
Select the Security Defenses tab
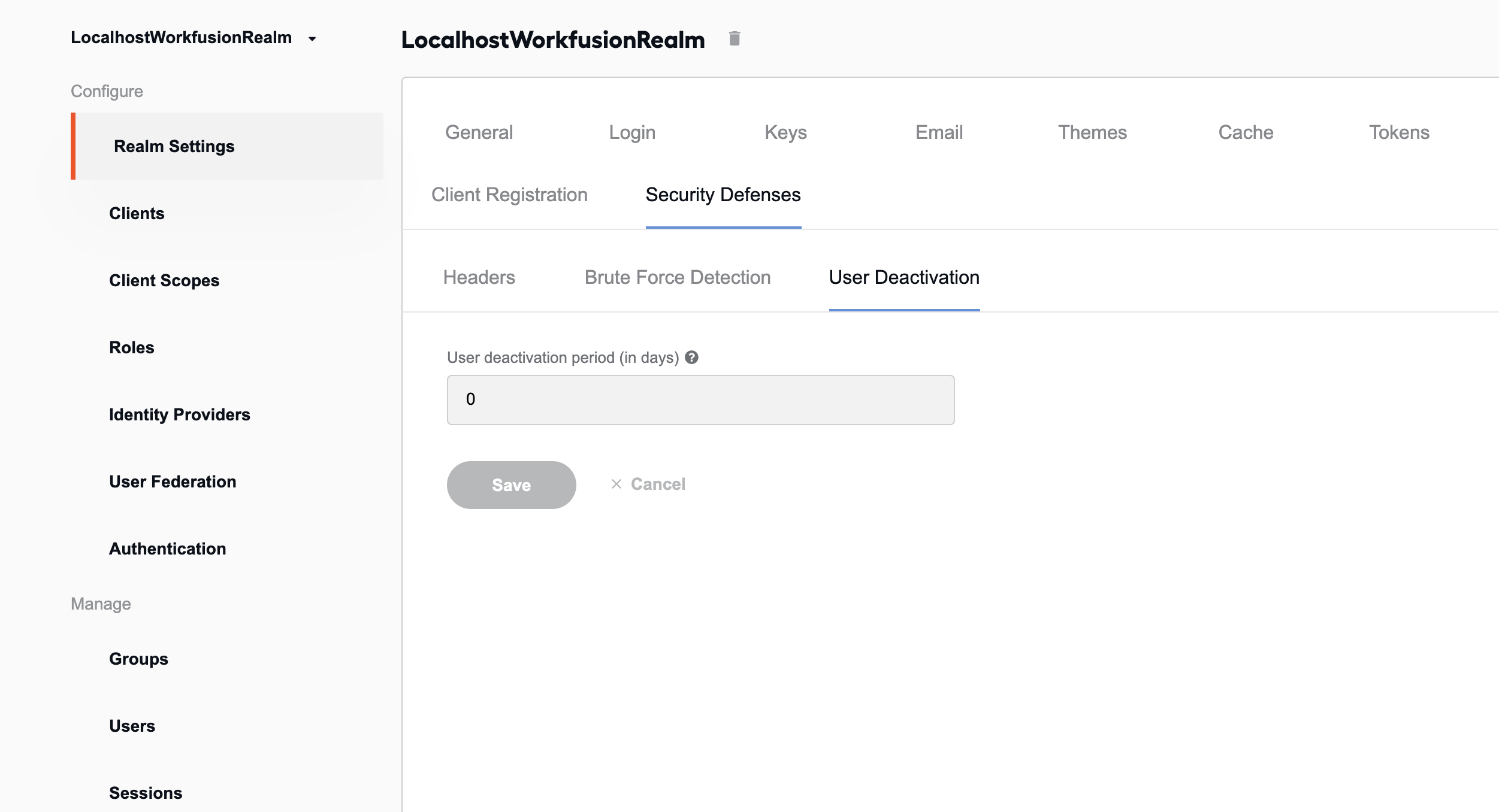point(723,195)
